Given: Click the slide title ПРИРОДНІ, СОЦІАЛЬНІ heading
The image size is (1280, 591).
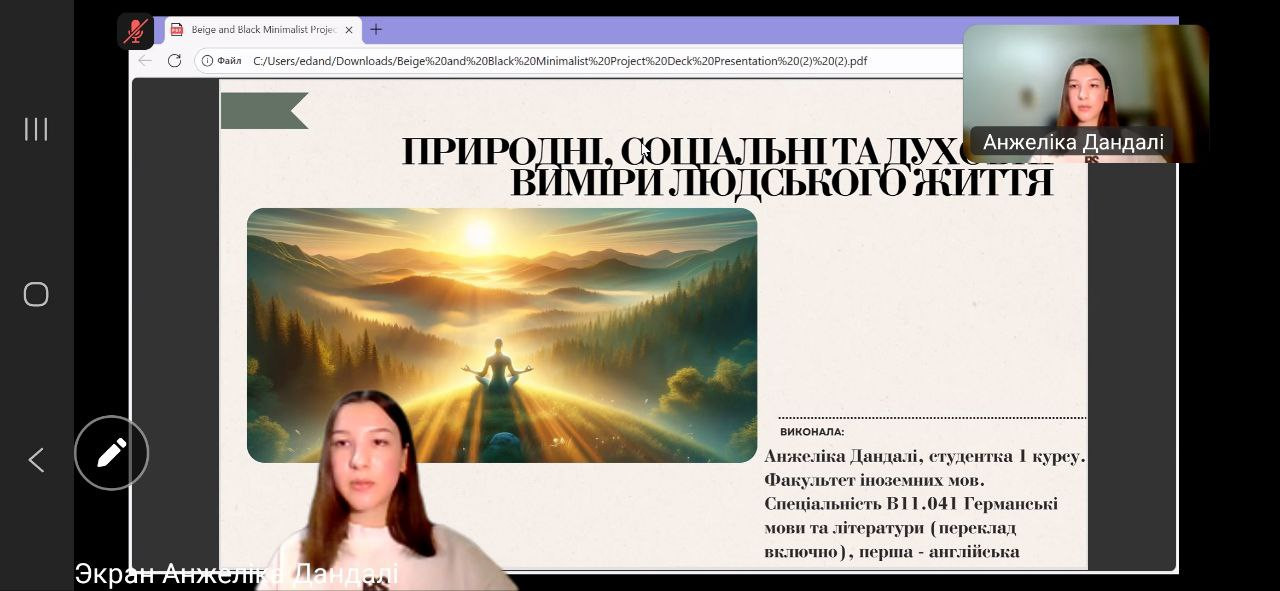Looking at the screenshot, I should point(727,166).
